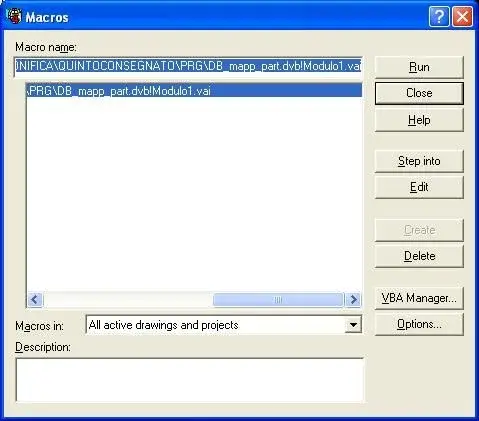Delete the selected macro

419,256
